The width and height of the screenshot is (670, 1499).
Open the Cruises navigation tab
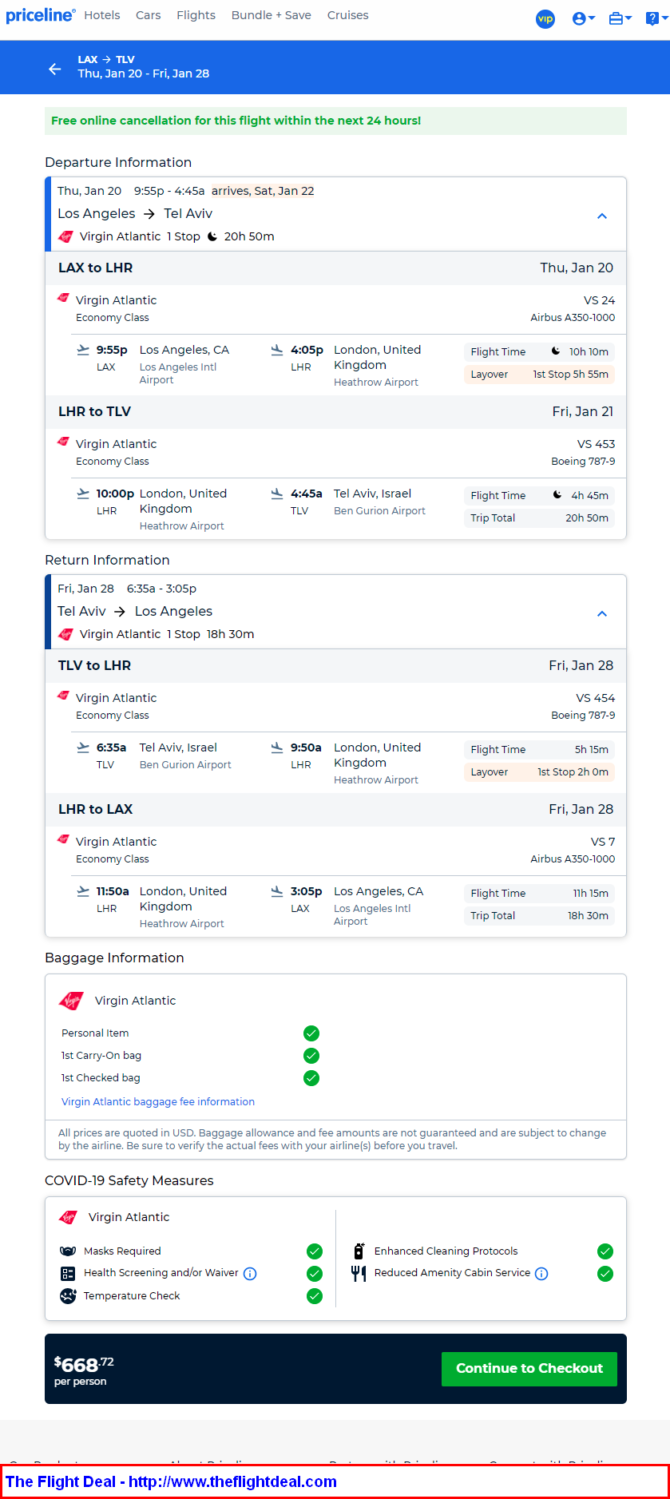click(348, 15)
